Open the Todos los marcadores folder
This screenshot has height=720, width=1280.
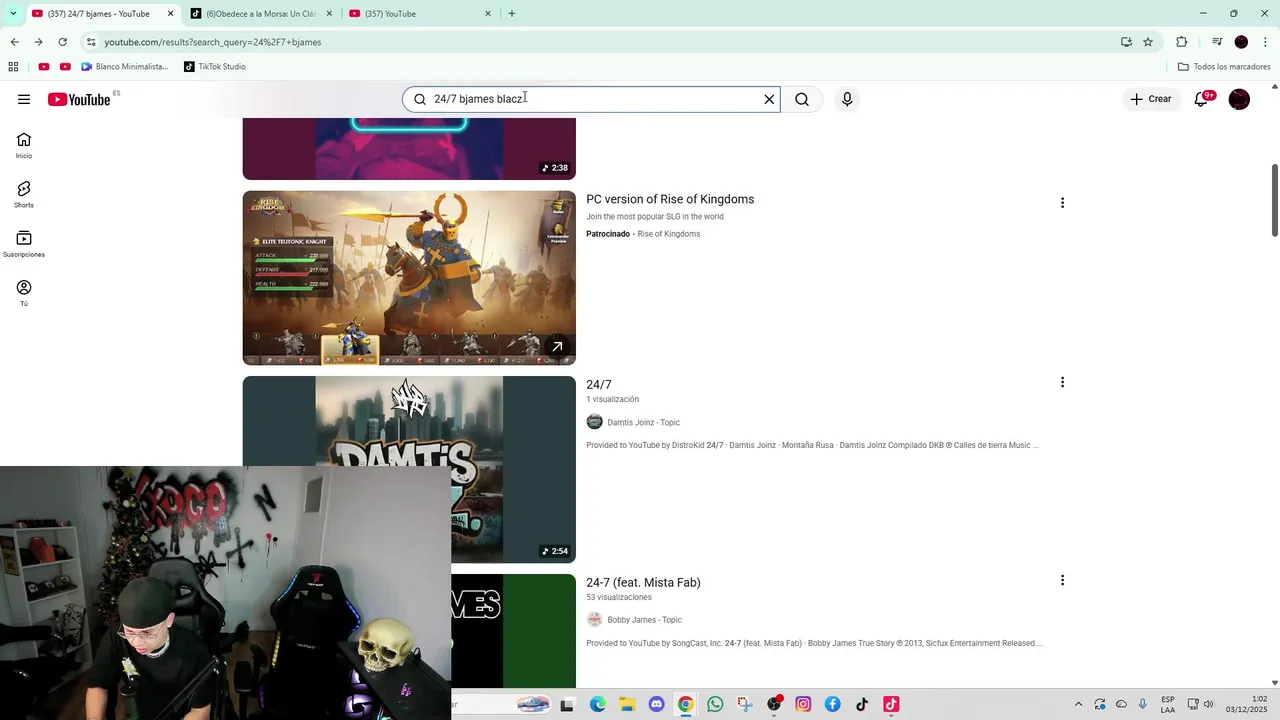pos(1224,67)
